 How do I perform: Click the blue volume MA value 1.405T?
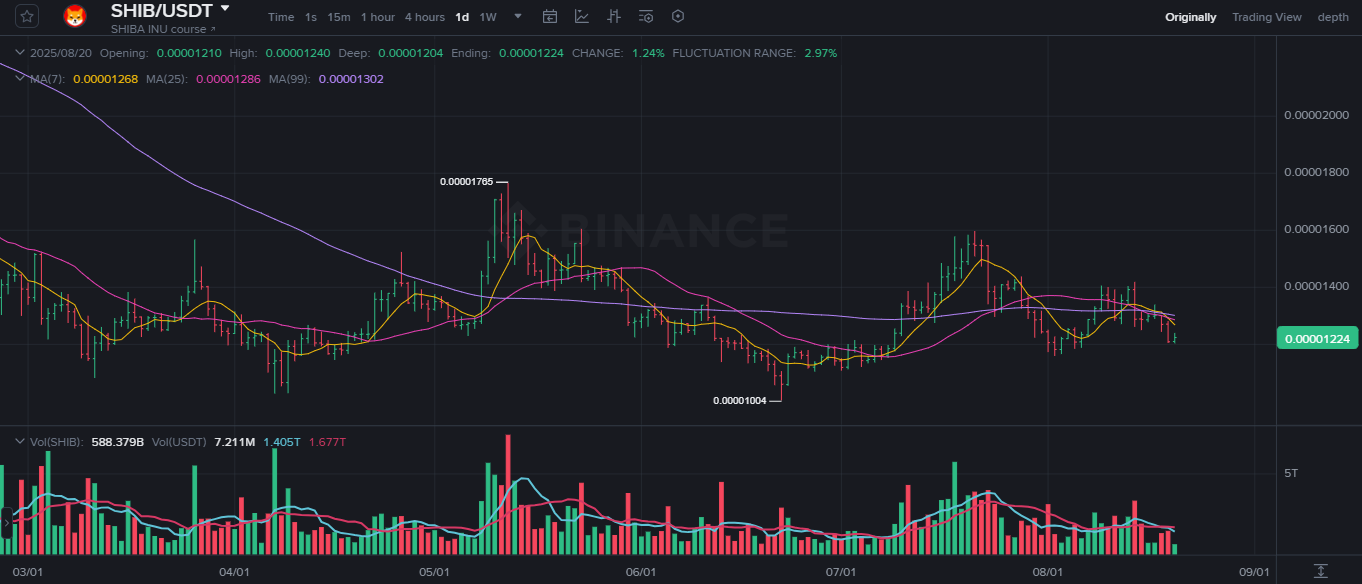pos(282,442)
